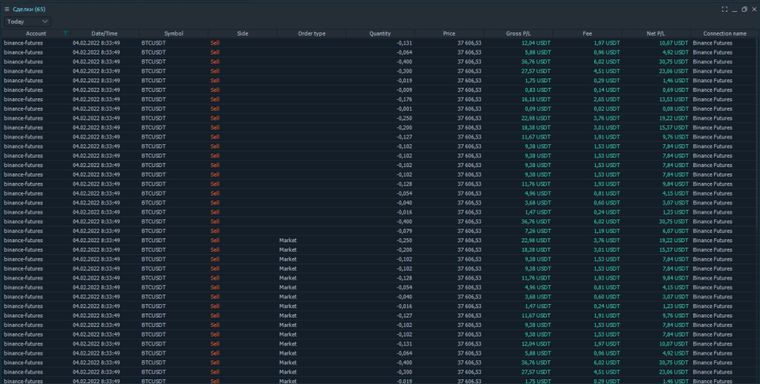The width and height of the screenshot is (760, 384).
Task: Click Gross P/L value 16,18 USDT
Action: [x=536, y=99]
